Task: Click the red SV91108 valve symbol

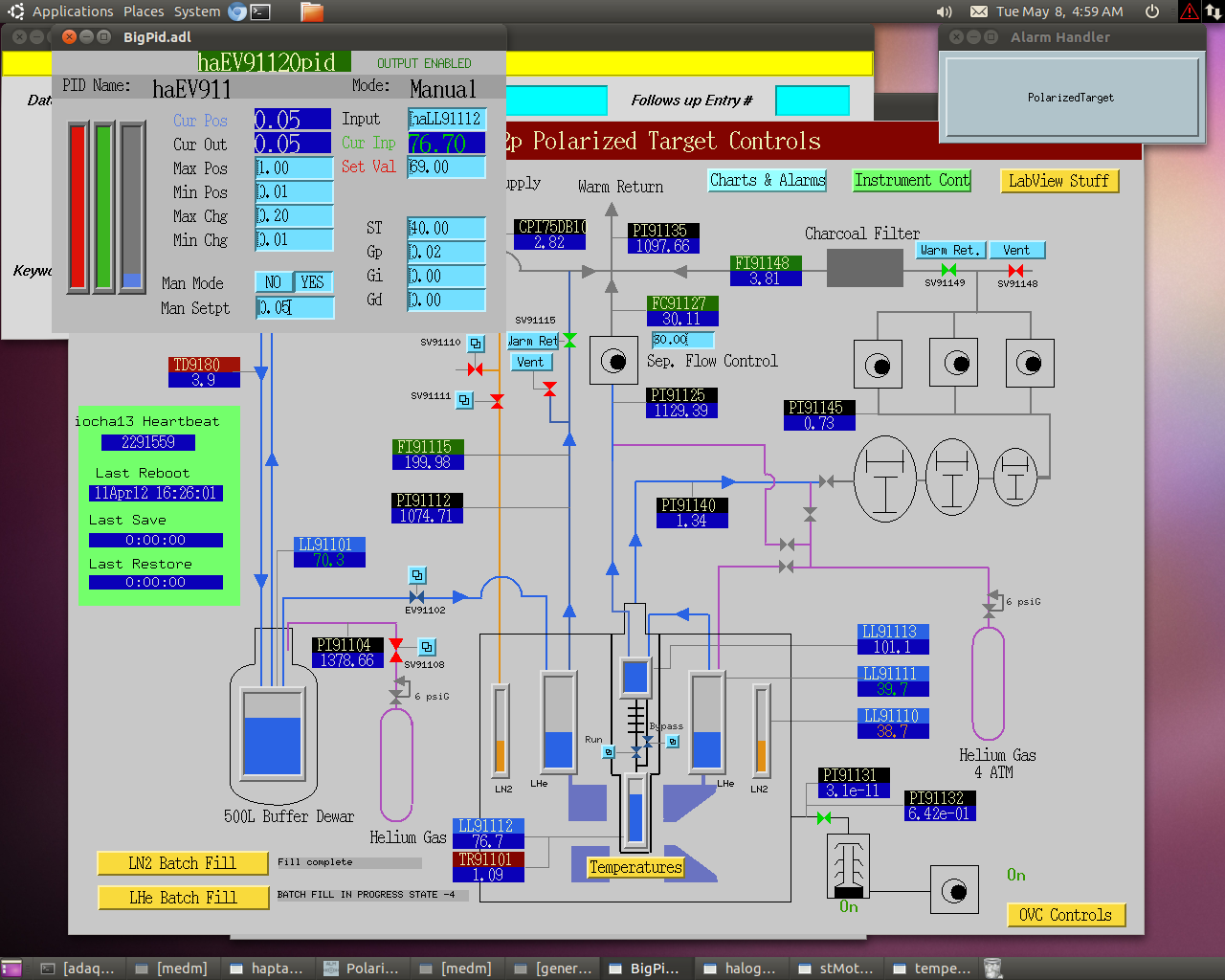Action: (396, 650)
